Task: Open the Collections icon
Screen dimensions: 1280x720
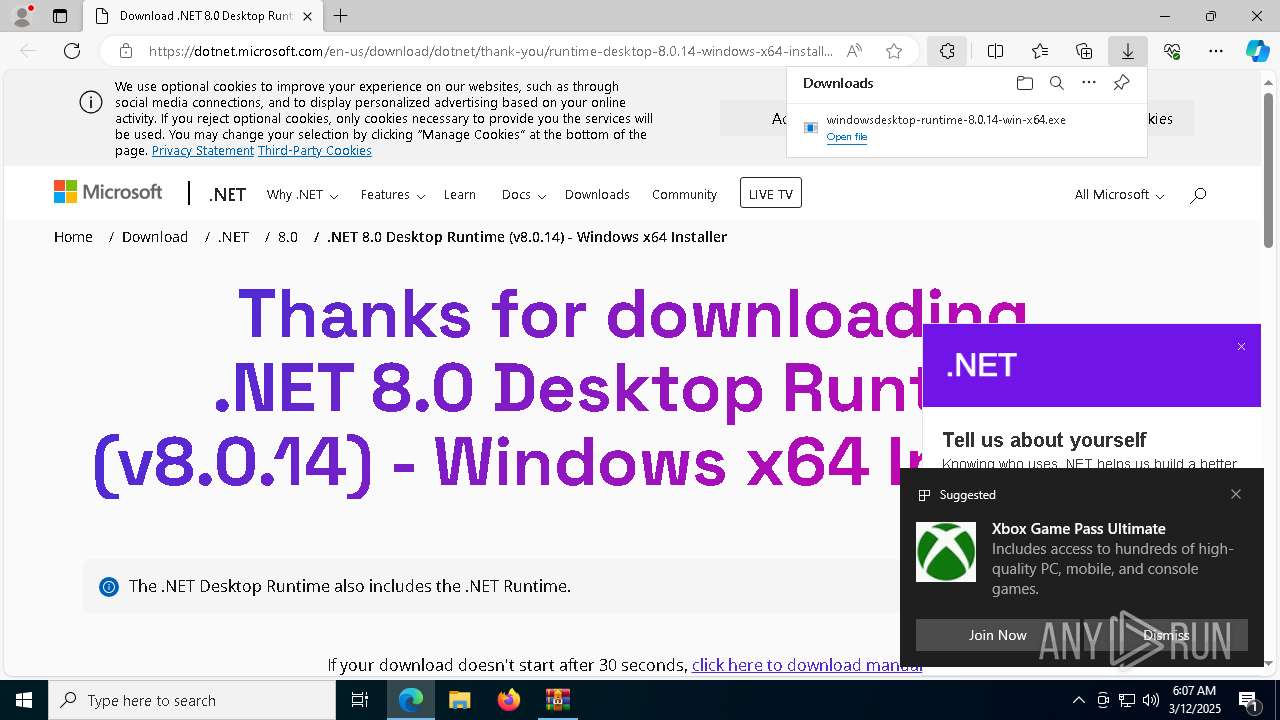Action: tap(1084, 51)
